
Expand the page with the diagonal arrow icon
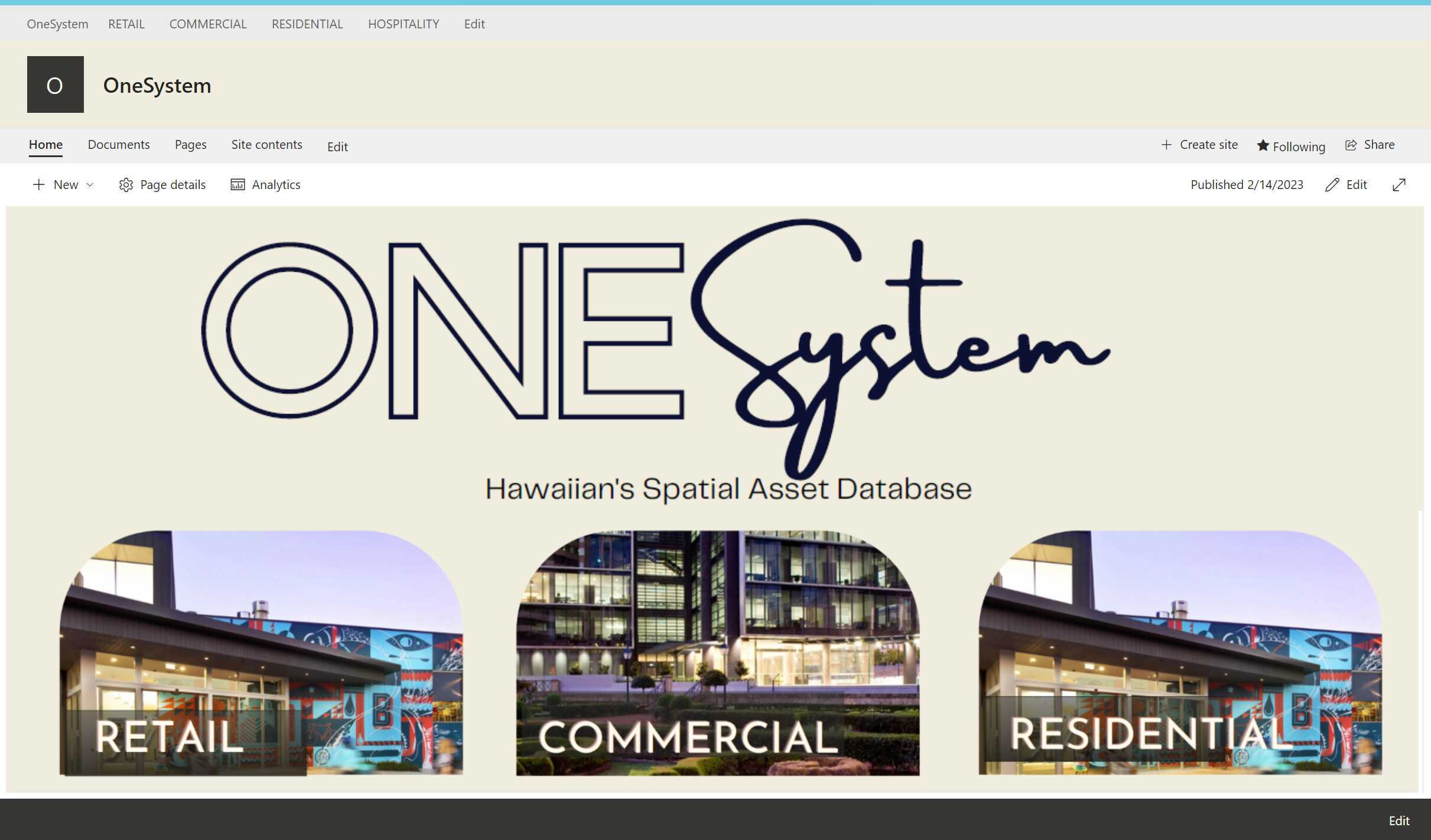coord(1399,184)
